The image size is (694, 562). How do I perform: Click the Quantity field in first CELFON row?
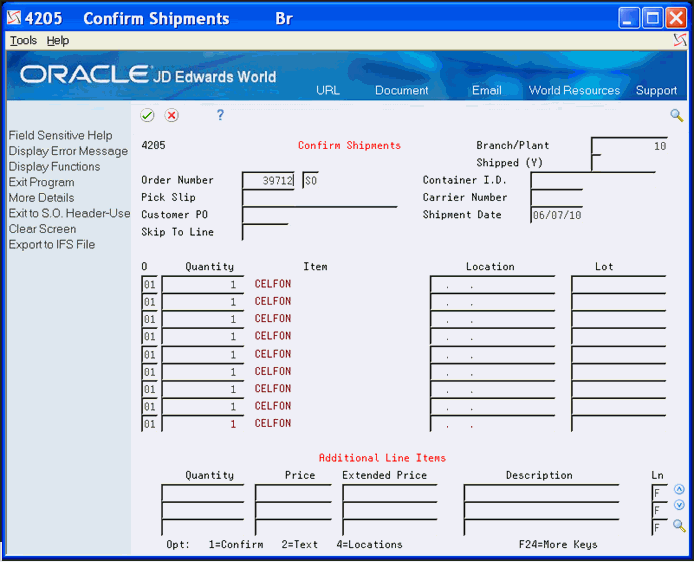click(203, 285)
